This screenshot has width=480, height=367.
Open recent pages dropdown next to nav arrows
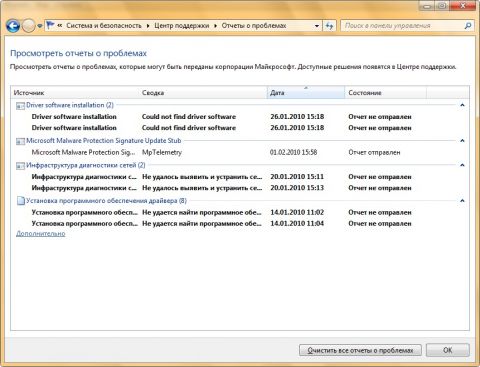click(40, 26)
